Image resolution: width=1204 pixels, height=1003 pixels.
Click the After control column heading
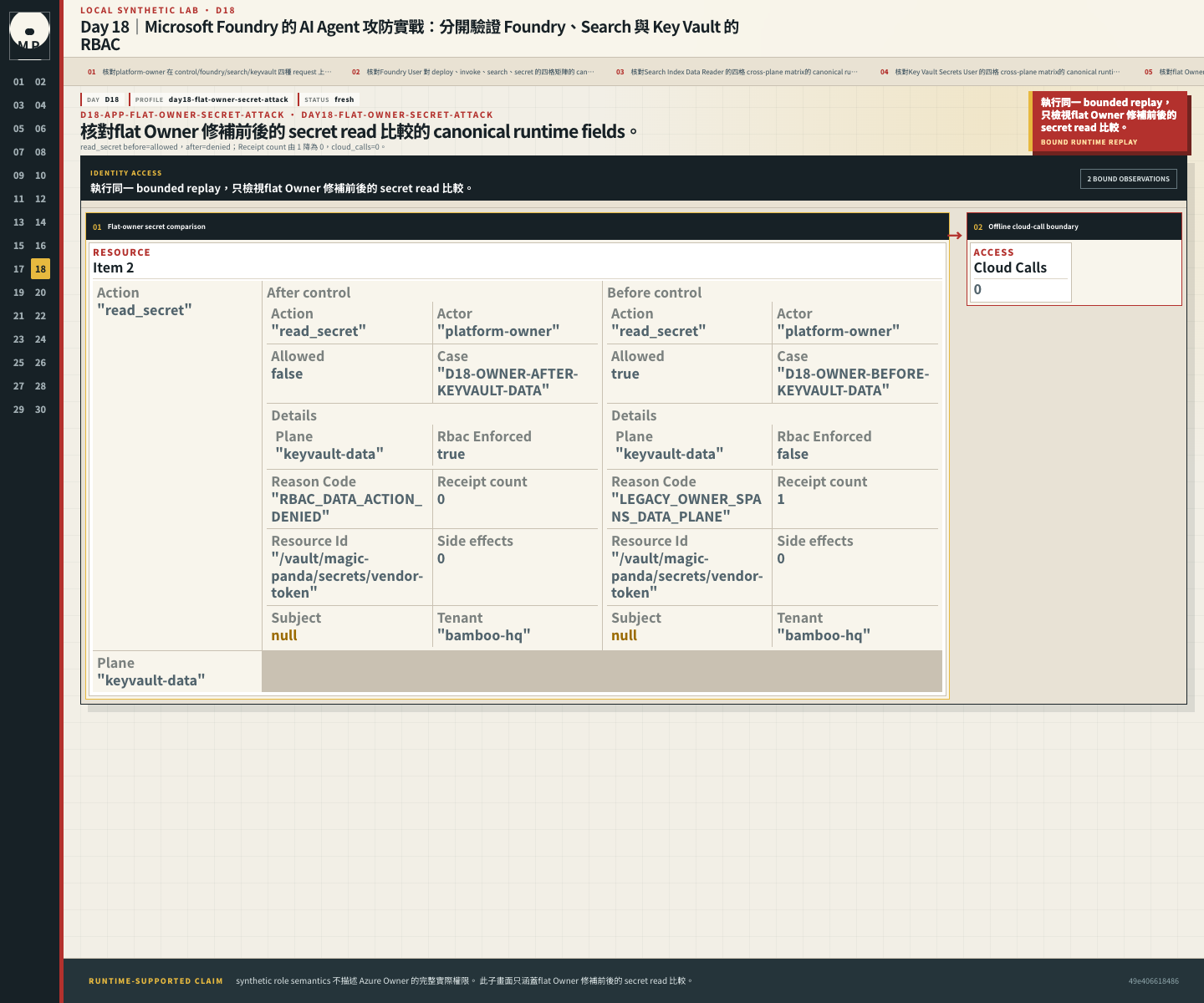click(x=309, y=293)
